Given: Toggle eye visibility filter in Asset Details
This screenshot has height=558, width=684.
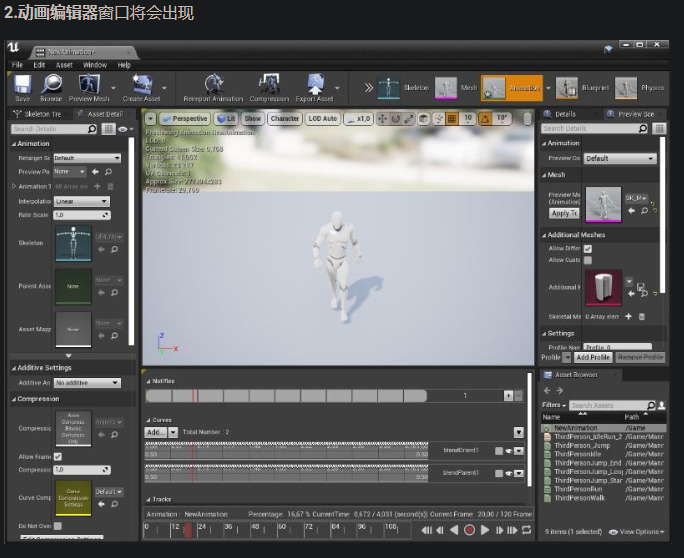Looking at the screenshot, I should point(125,129).
